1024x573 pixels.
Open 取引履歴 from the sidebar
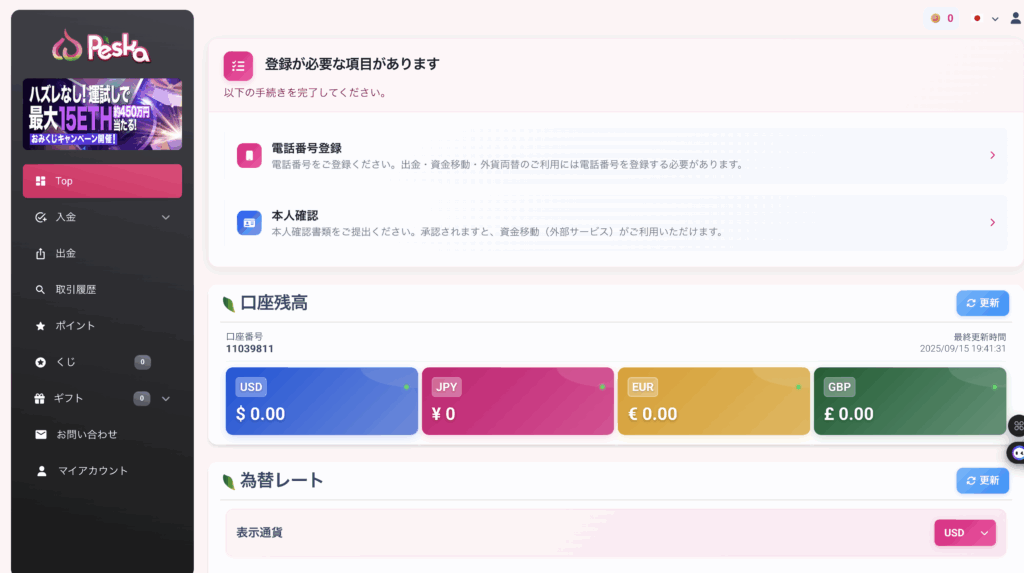coord(76,290)
